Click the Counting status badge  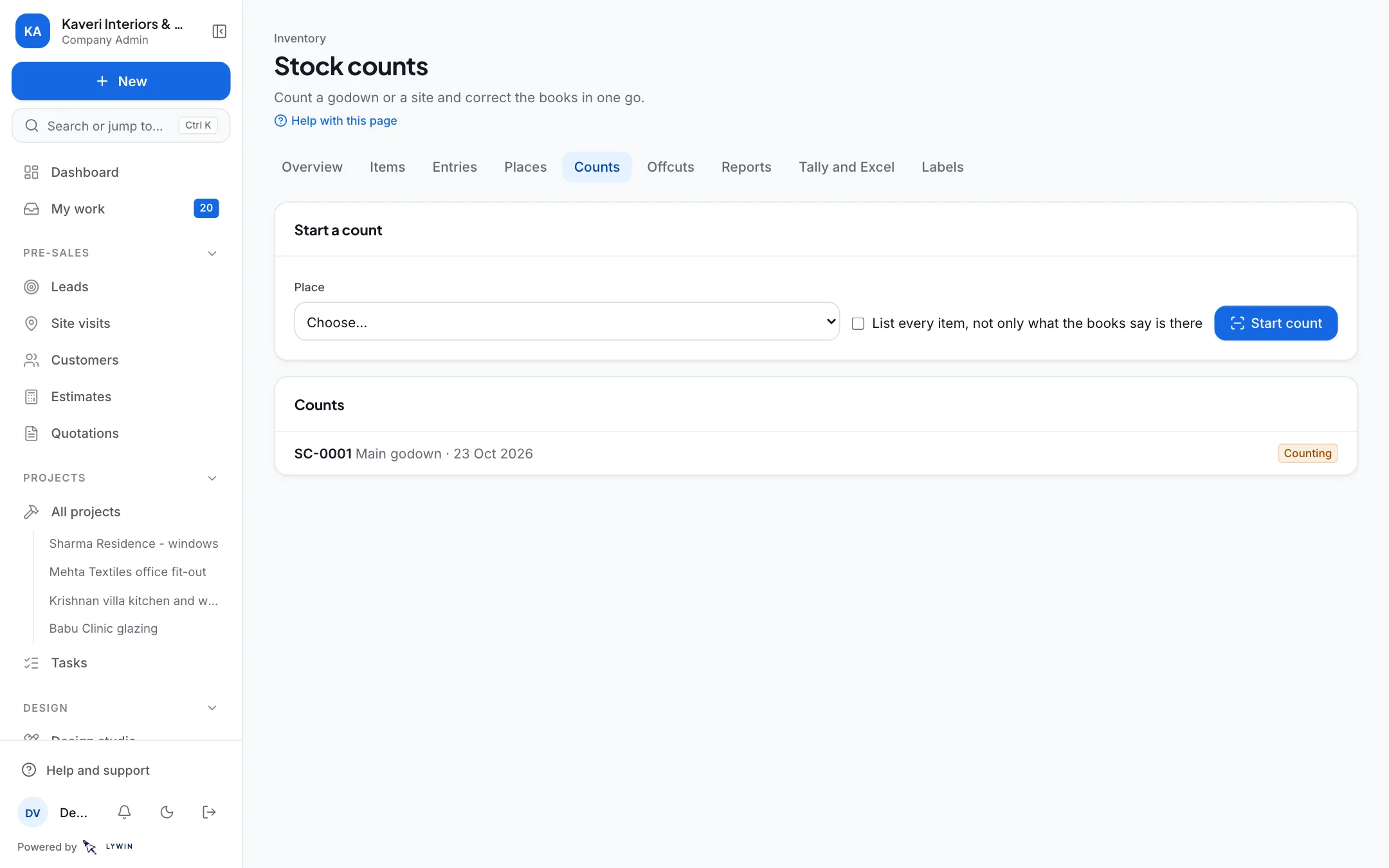[1307, 453]
